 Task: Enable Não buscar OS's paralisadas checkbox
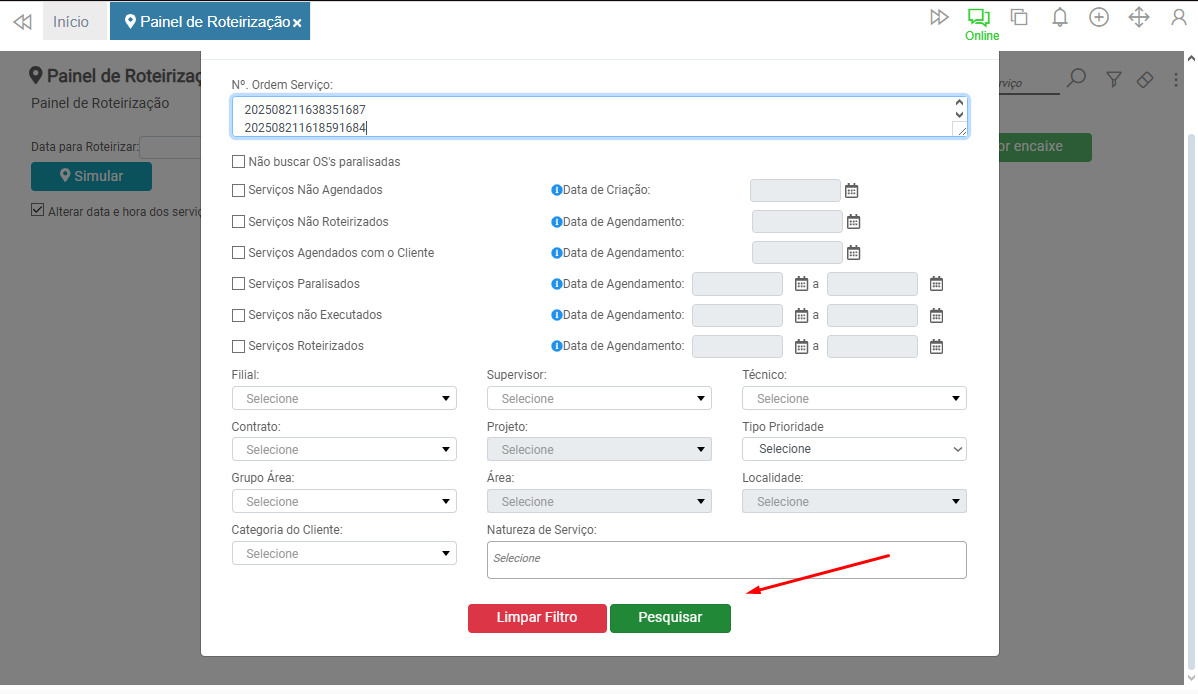[x=238, y=161]
